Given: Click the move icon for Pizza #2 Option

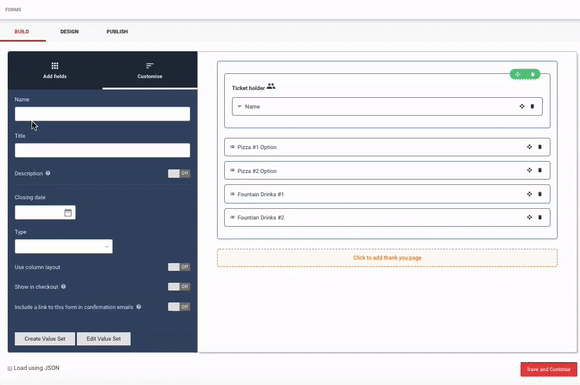Looking at the screenshot, I should coord(529,170).
